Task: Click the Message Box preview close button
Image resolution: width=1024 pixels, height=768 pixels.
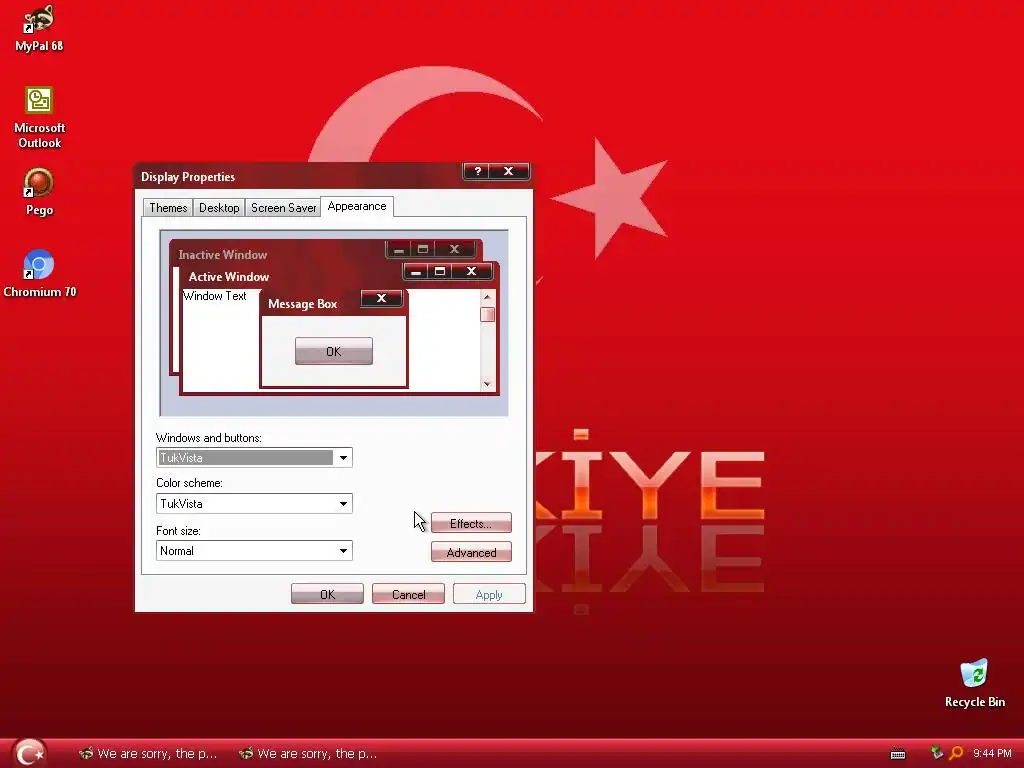Action: click(x=381, y=298)
